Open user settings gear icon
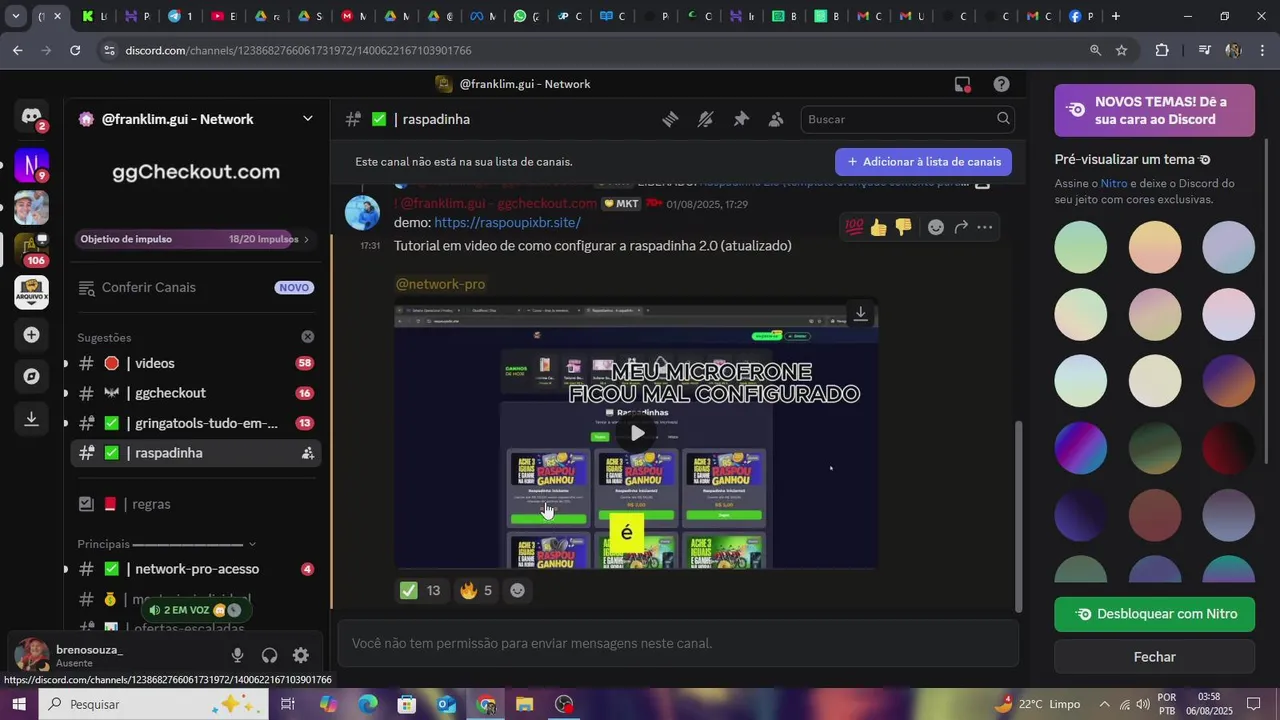1280x720 pixels. pyautogui.click(x=301, y=655)
